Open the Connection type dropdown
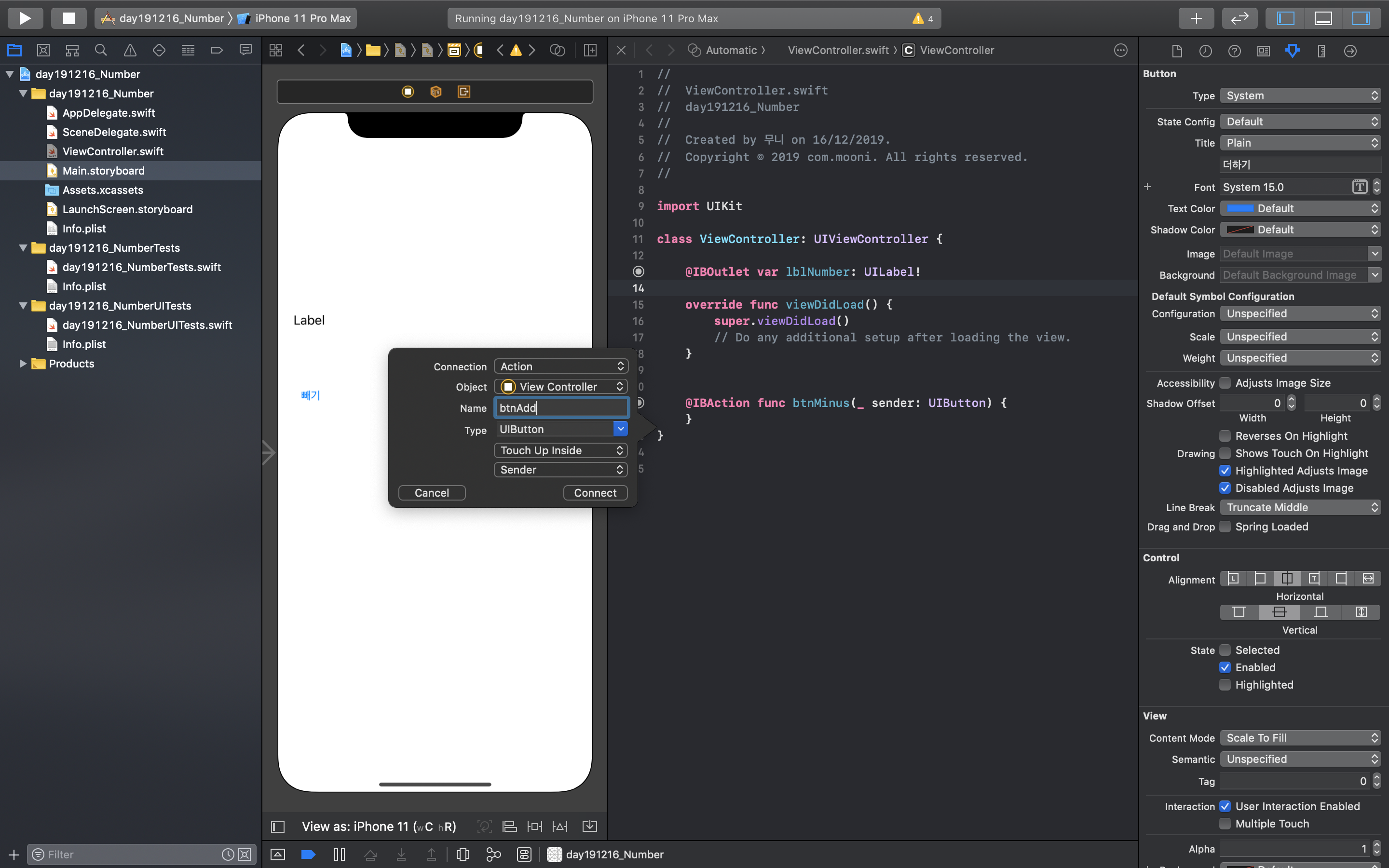This screenshot has height=868, width=1389. [x=561, y=366]
